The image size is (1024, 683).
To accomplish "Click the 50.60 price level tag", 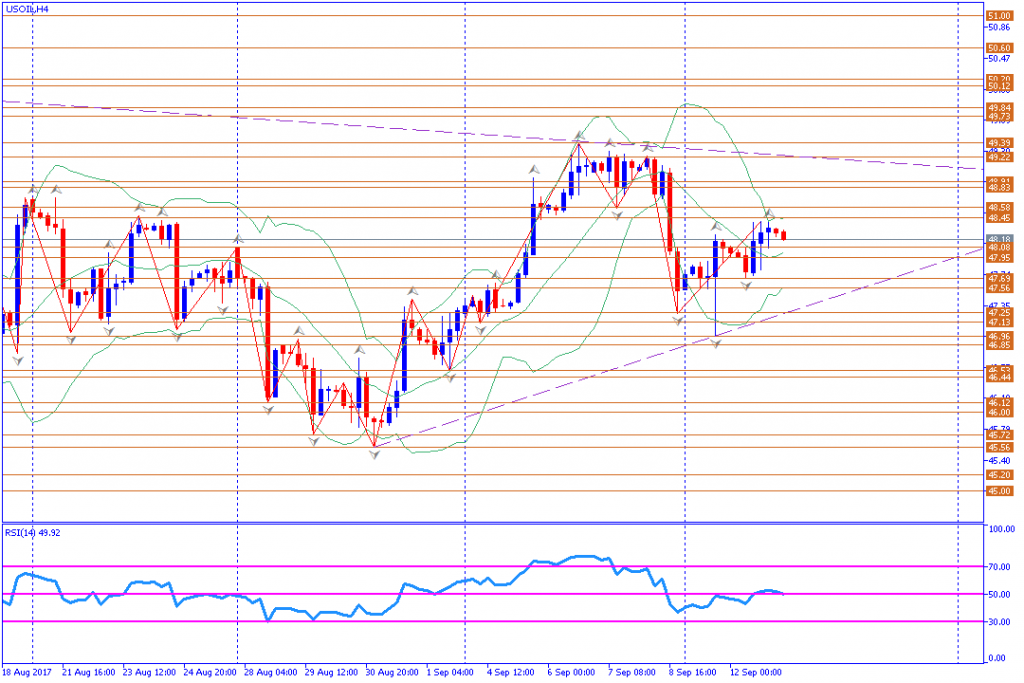I will click(999, 48).
